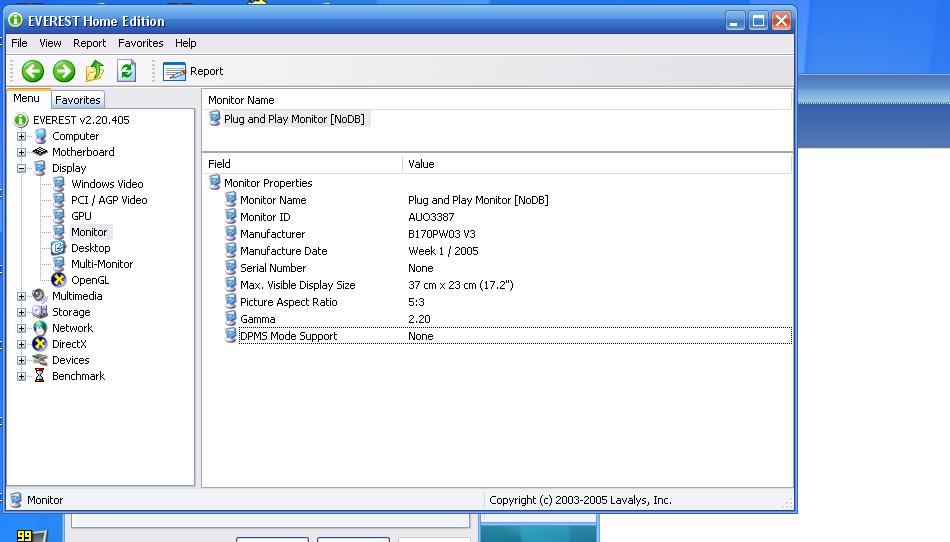
Task: Collapse the Display tree node
Action: 22,168
